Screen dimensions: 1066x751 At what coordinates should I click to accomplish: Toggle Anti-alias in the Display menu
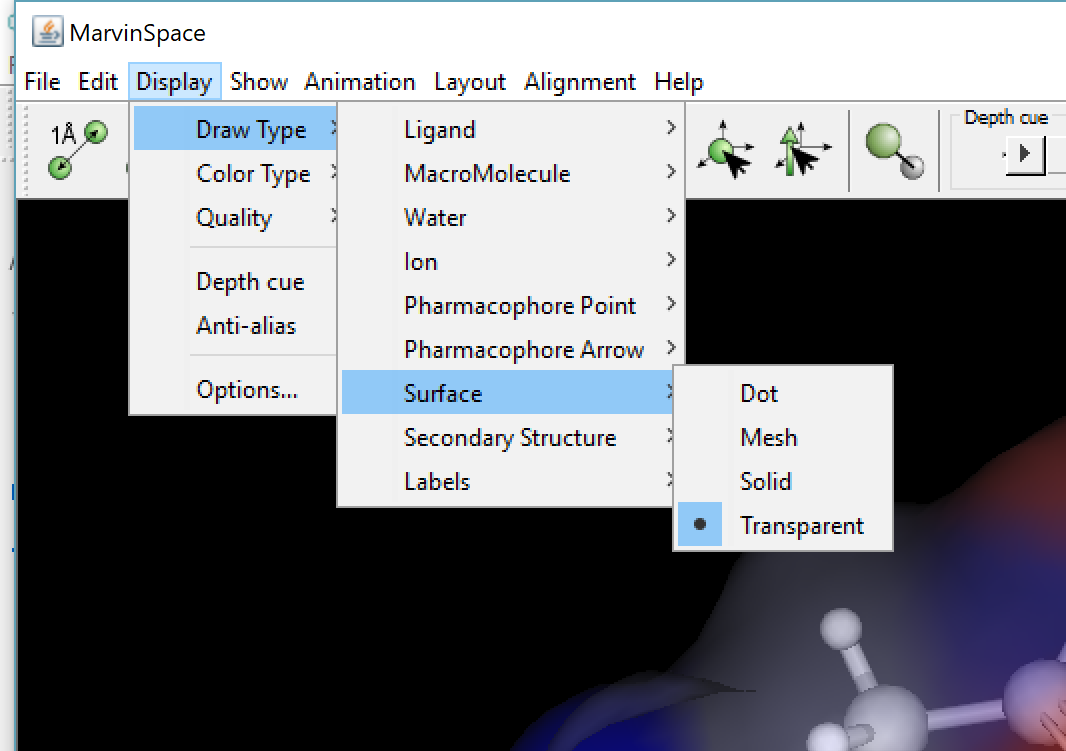(x=246, y=326)
